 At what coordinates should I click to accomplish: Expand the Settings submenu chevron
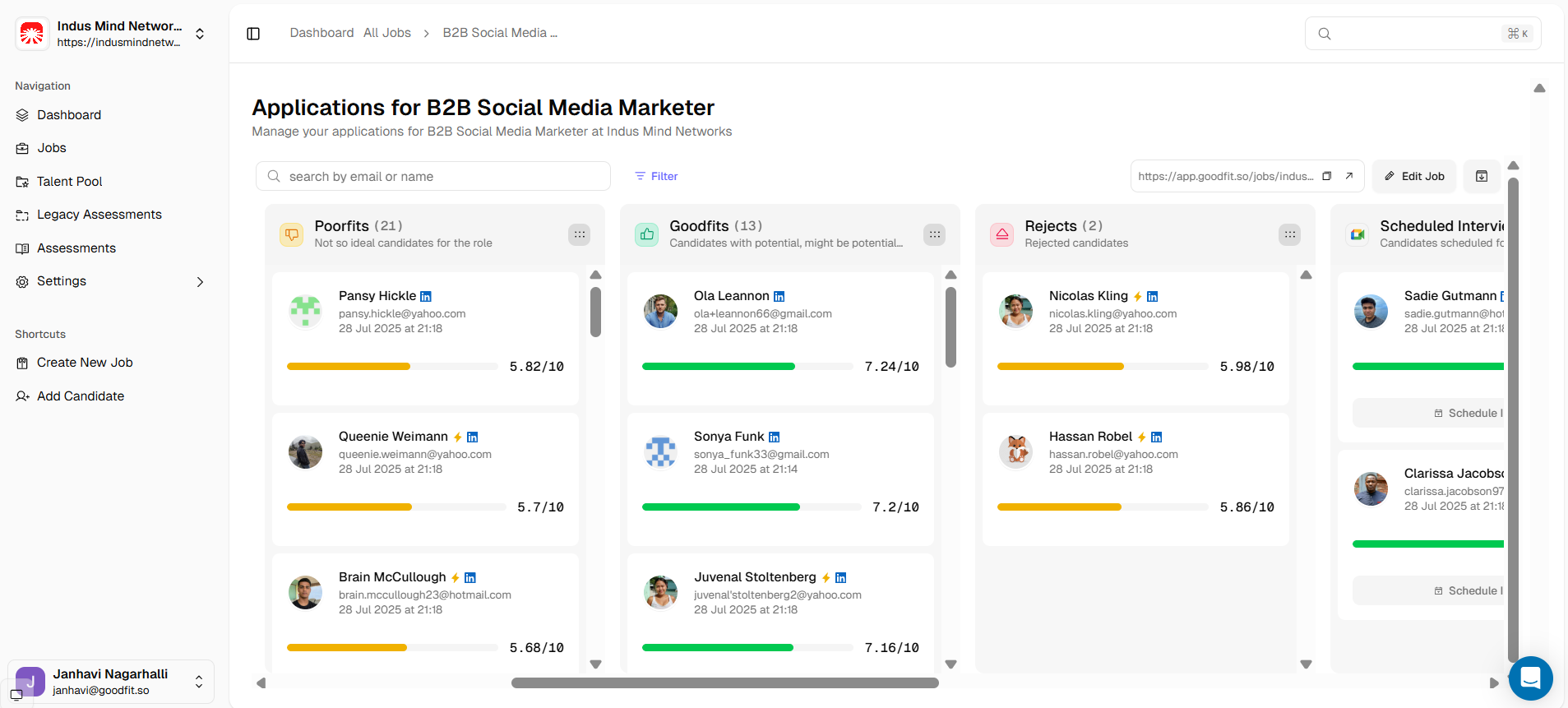200,282
